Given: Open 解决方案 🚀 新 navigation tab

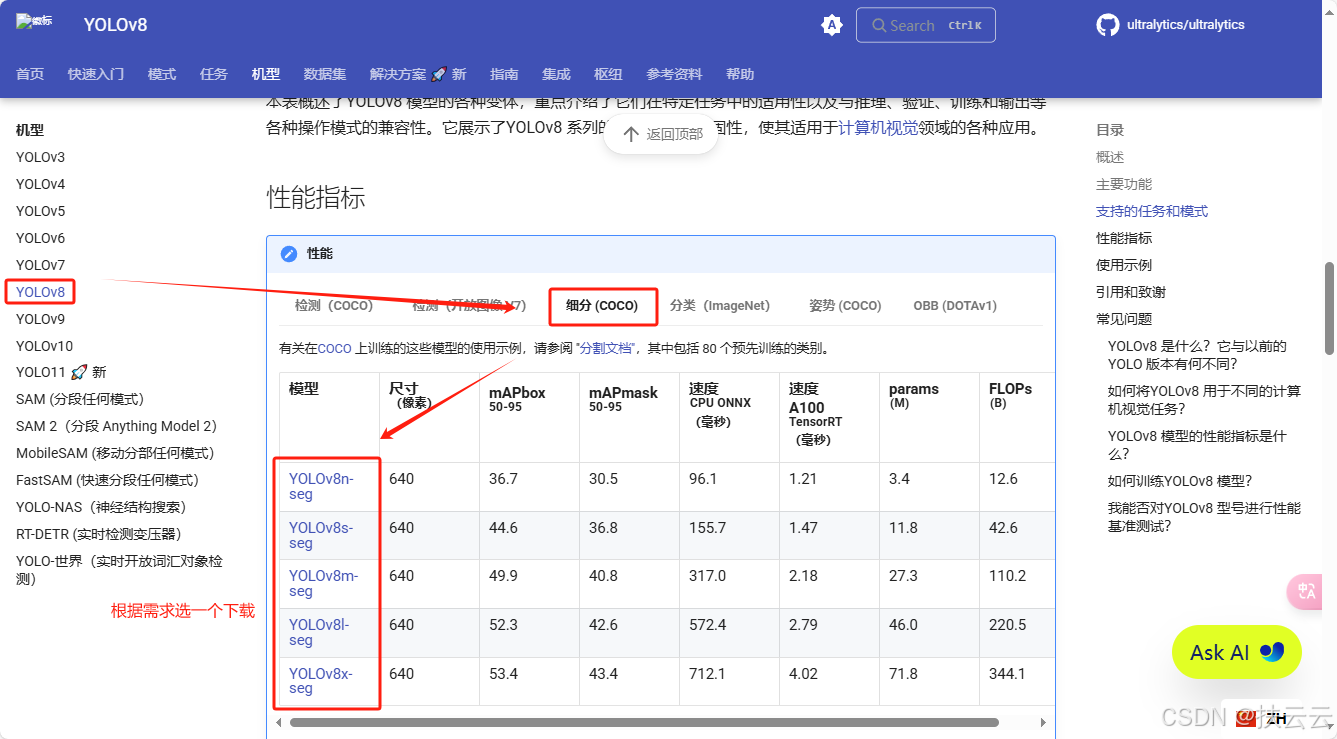Looking at the screenshot, I should [418, 74].
